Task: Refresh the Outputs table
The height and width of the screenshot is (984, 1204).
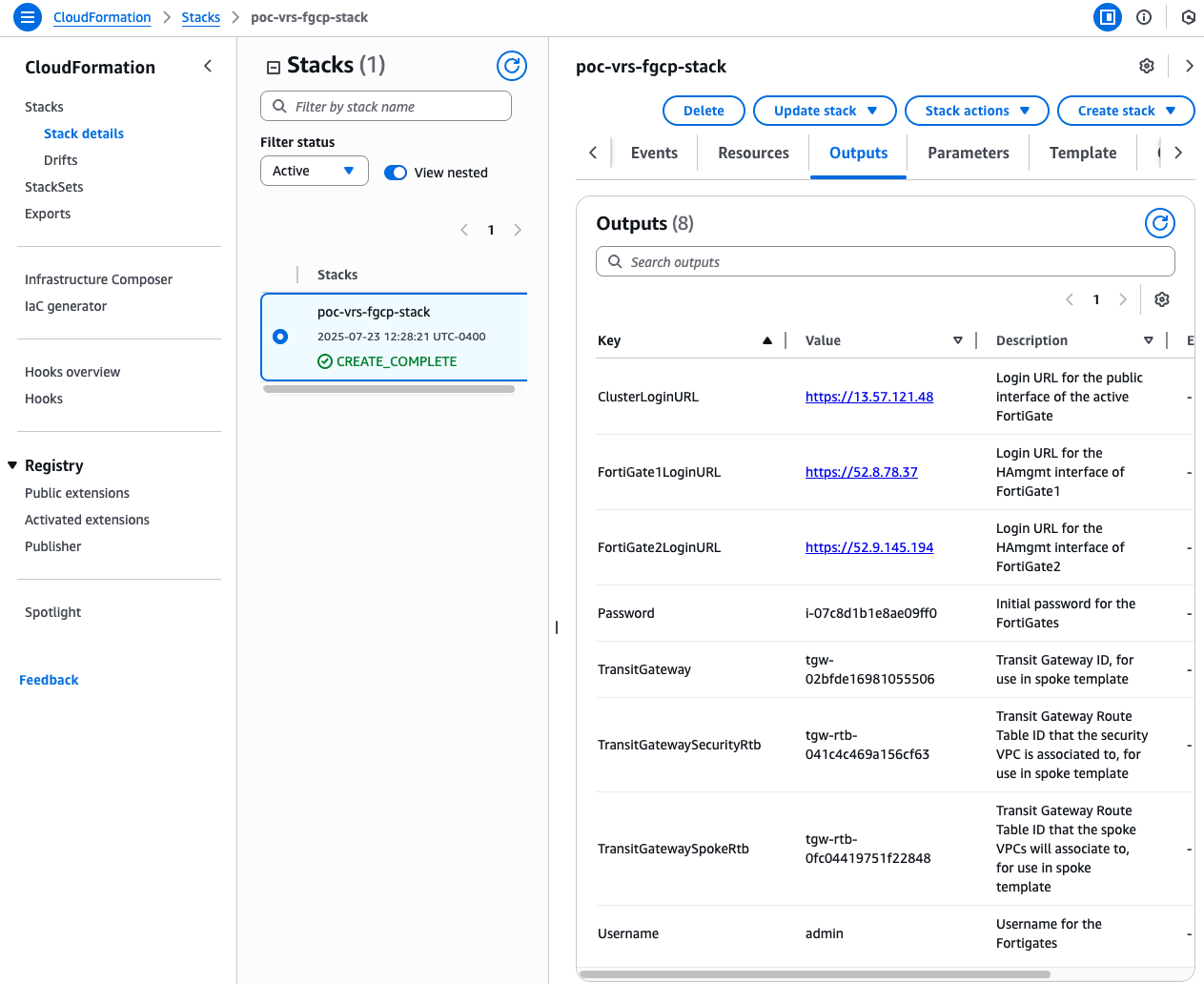Action: click(x=1160, y=223)
